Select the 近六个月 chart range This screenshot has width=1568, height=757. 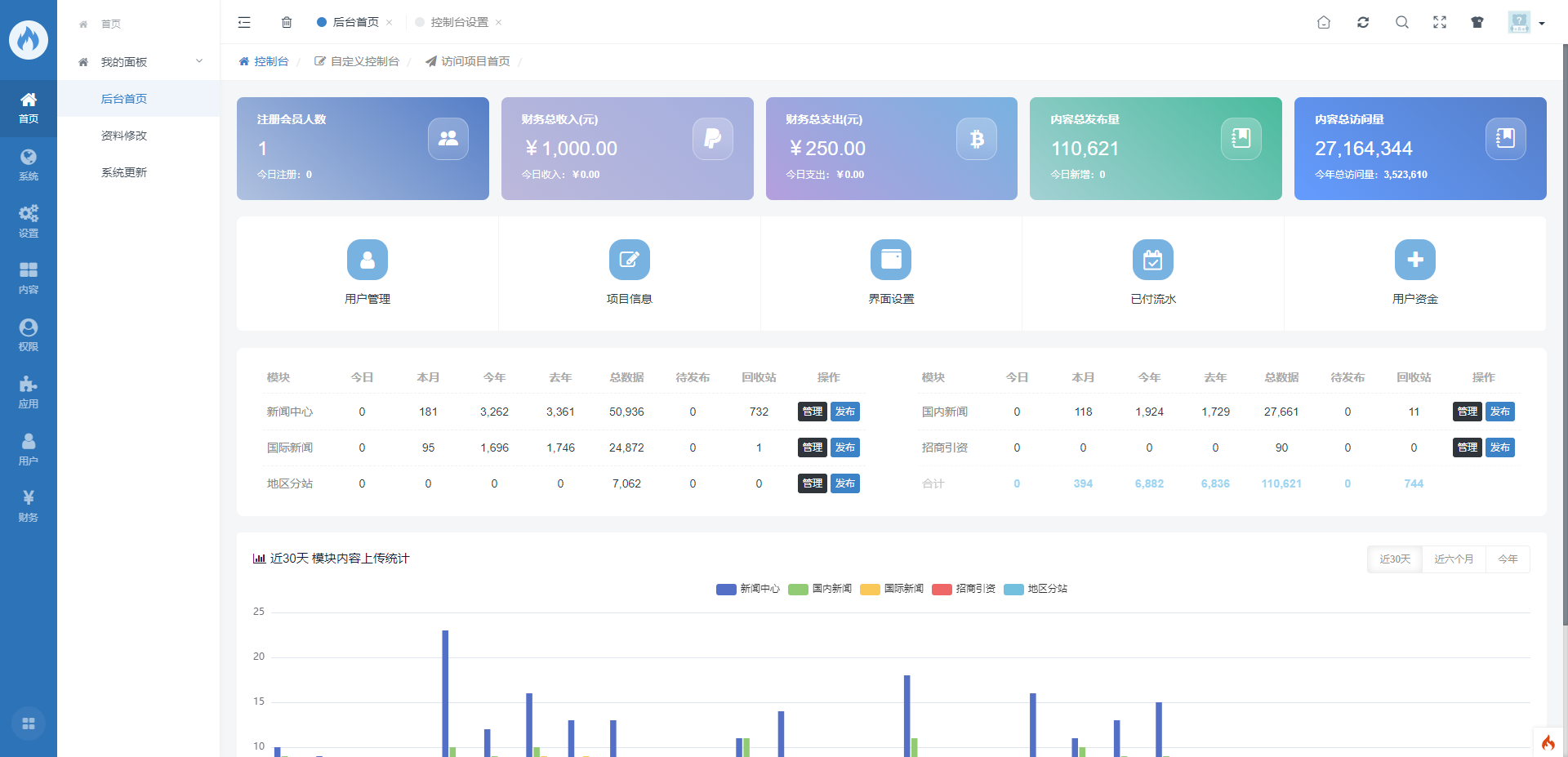[x=1454, y=559]
